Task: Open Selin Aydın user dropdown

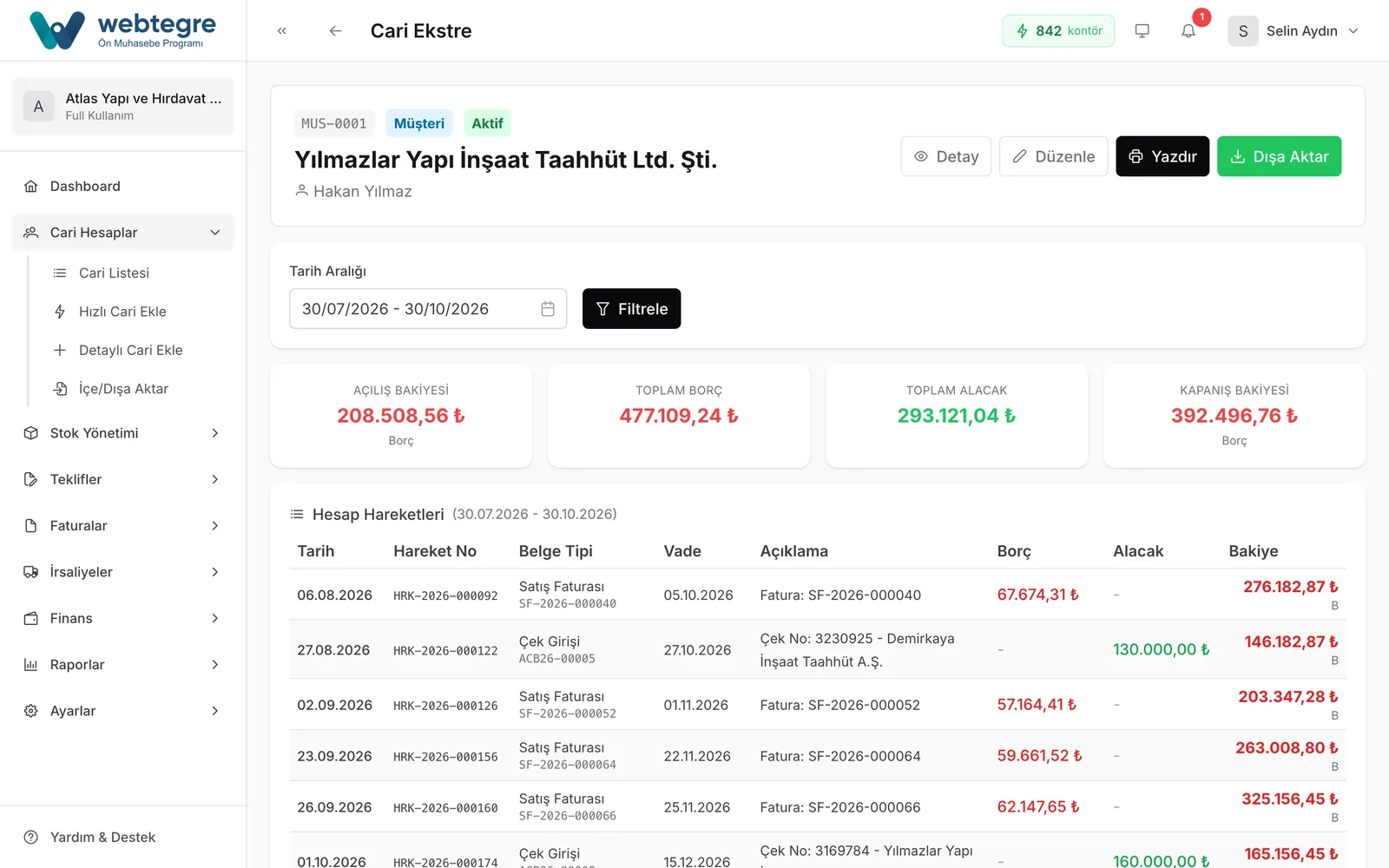Action: pos(1293,30)
